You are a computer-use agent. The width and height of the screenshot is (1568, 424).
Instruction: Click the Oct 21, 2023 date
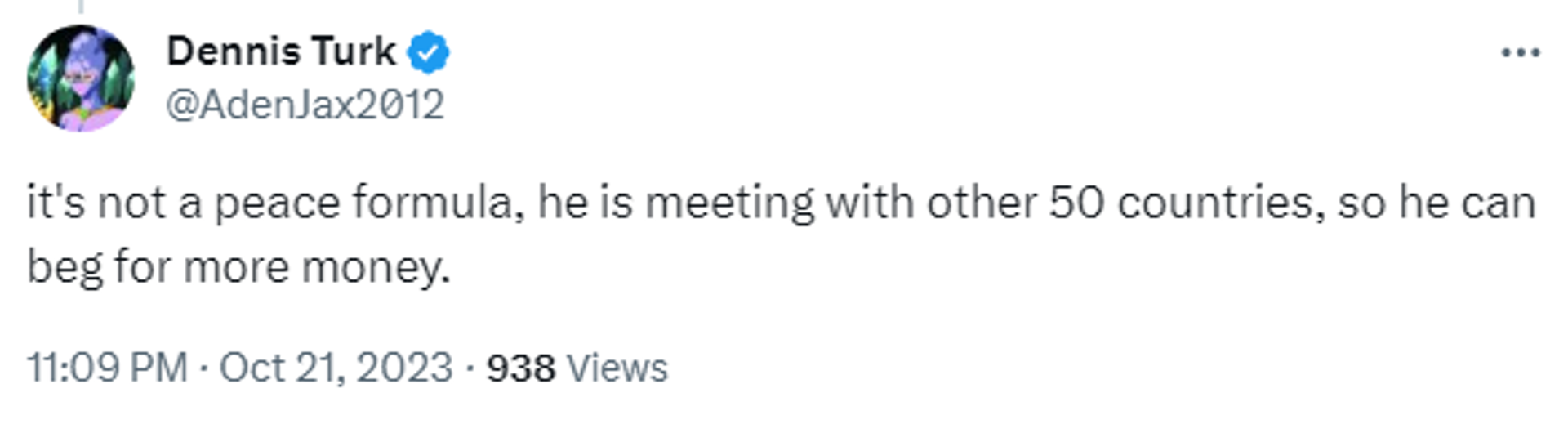tap(336, 368)
